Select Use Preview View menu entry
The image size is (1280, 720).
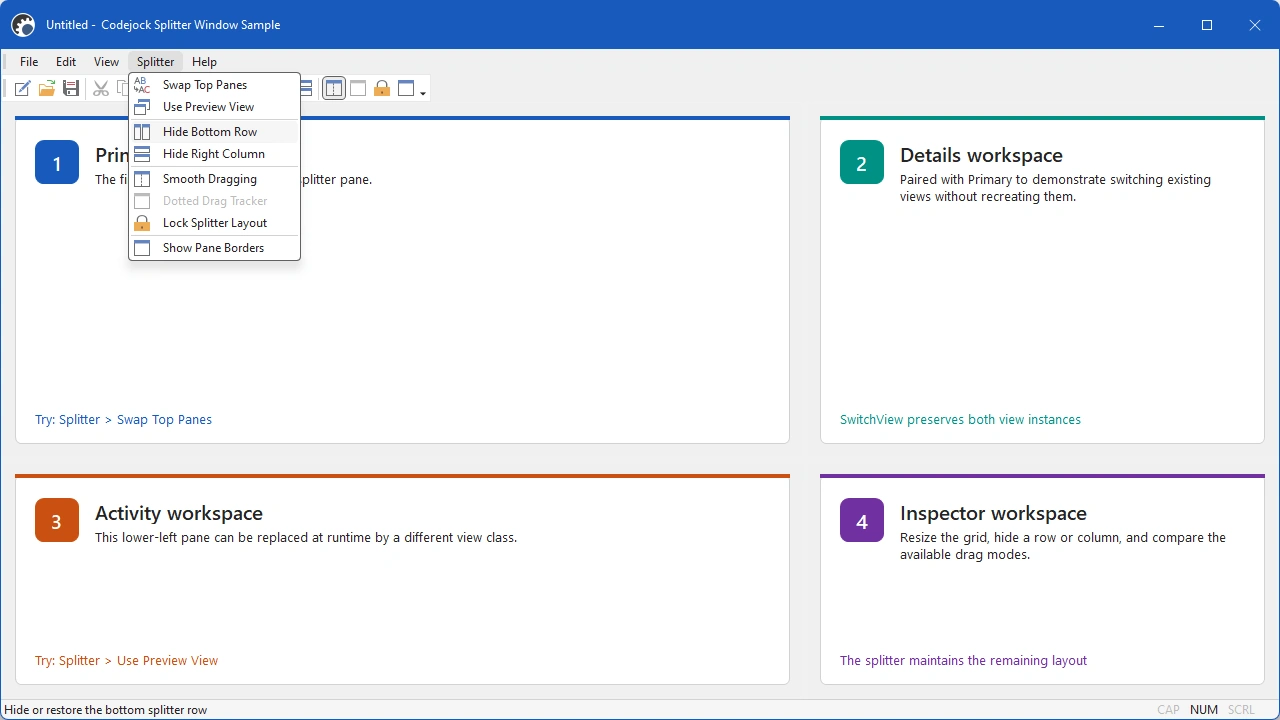click(215, 107)
